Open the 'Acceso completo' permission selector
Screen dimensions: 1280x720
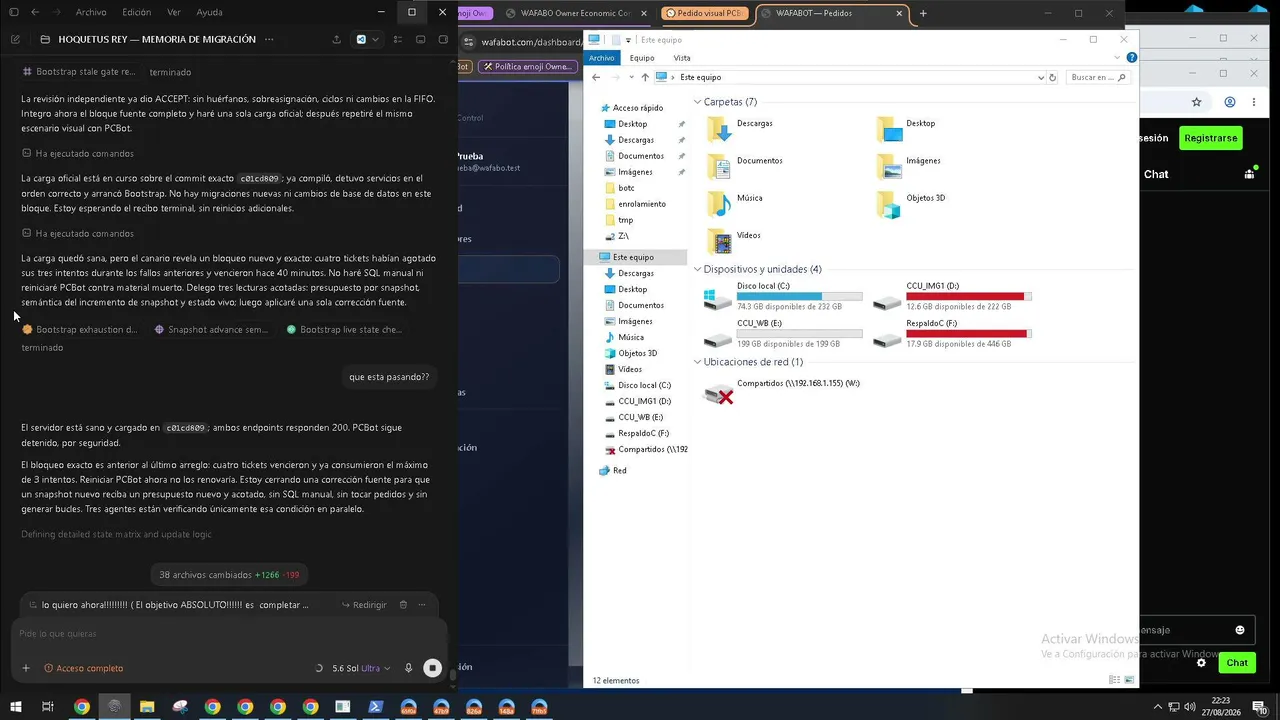coord(84,668)
